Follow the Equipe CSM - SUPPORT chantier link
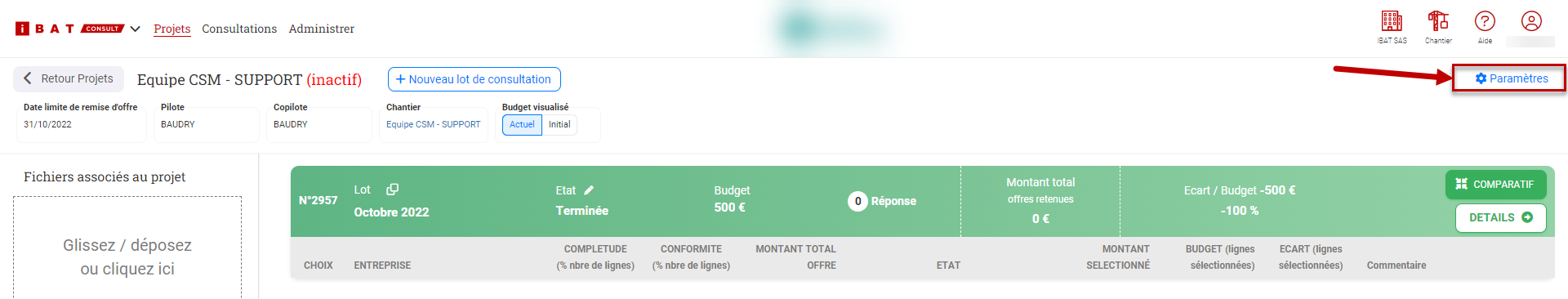This screenshot has width=1568, height=299. [433, 125]
